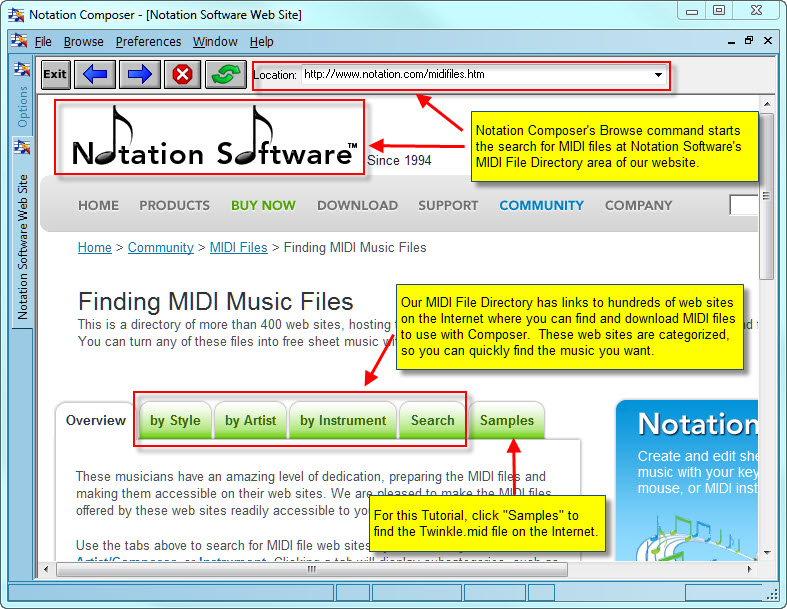The image size is (787, 609).
Task: Click the document icon left of File menu
Action: pos(19,42)
